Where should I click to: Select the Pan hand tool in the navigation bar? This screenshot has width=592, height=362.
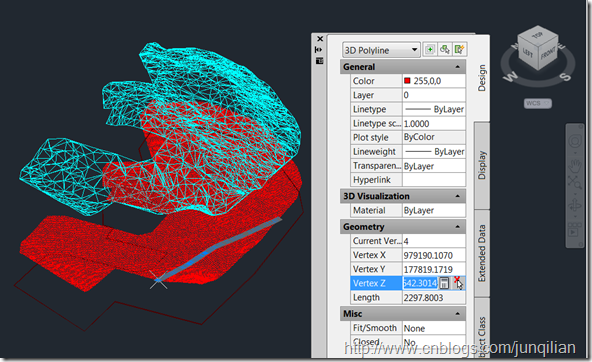click(575, 165)
